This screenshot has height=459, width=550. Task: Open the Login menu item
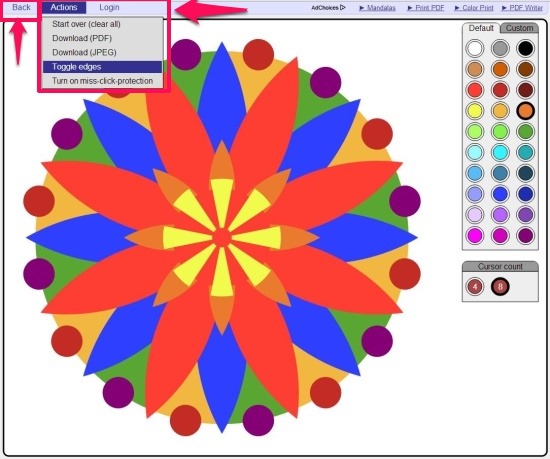109,7
